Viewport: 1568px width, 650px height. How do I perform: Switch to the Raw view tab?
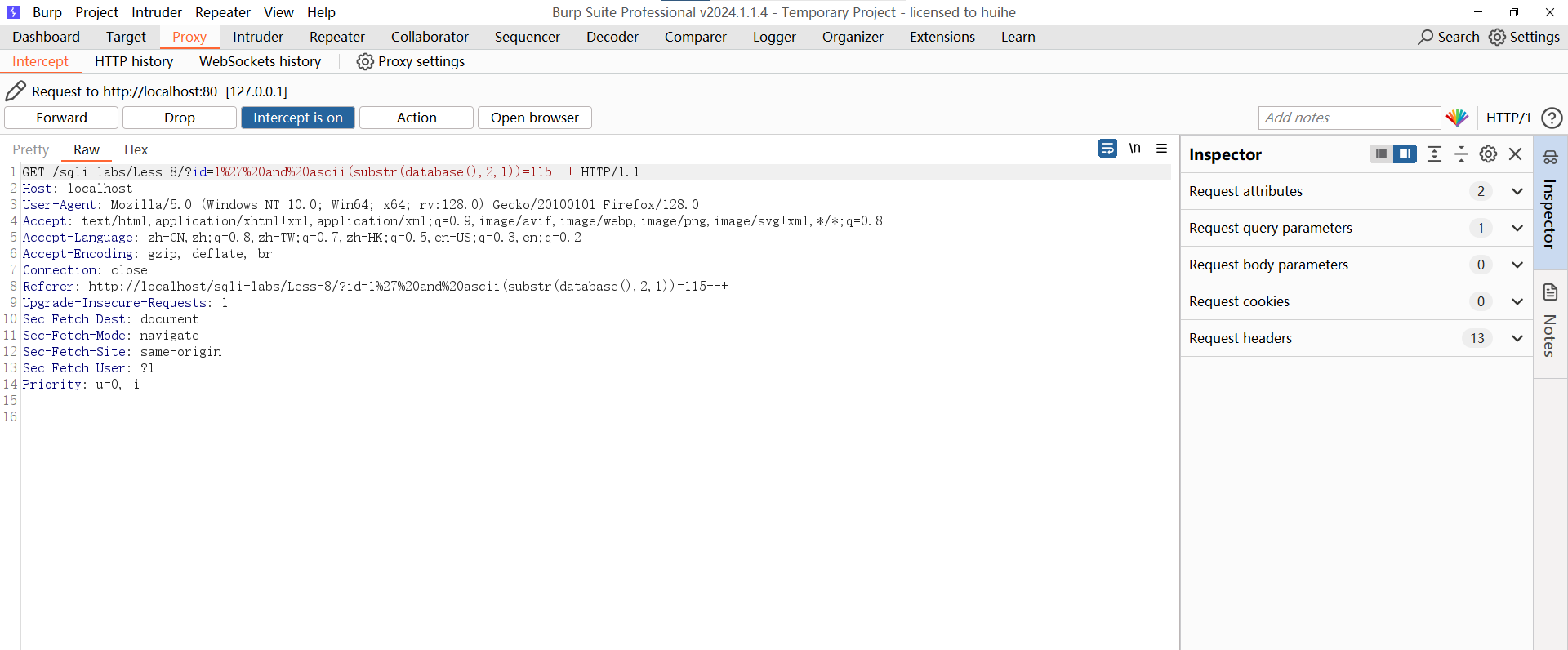point(87,149)
